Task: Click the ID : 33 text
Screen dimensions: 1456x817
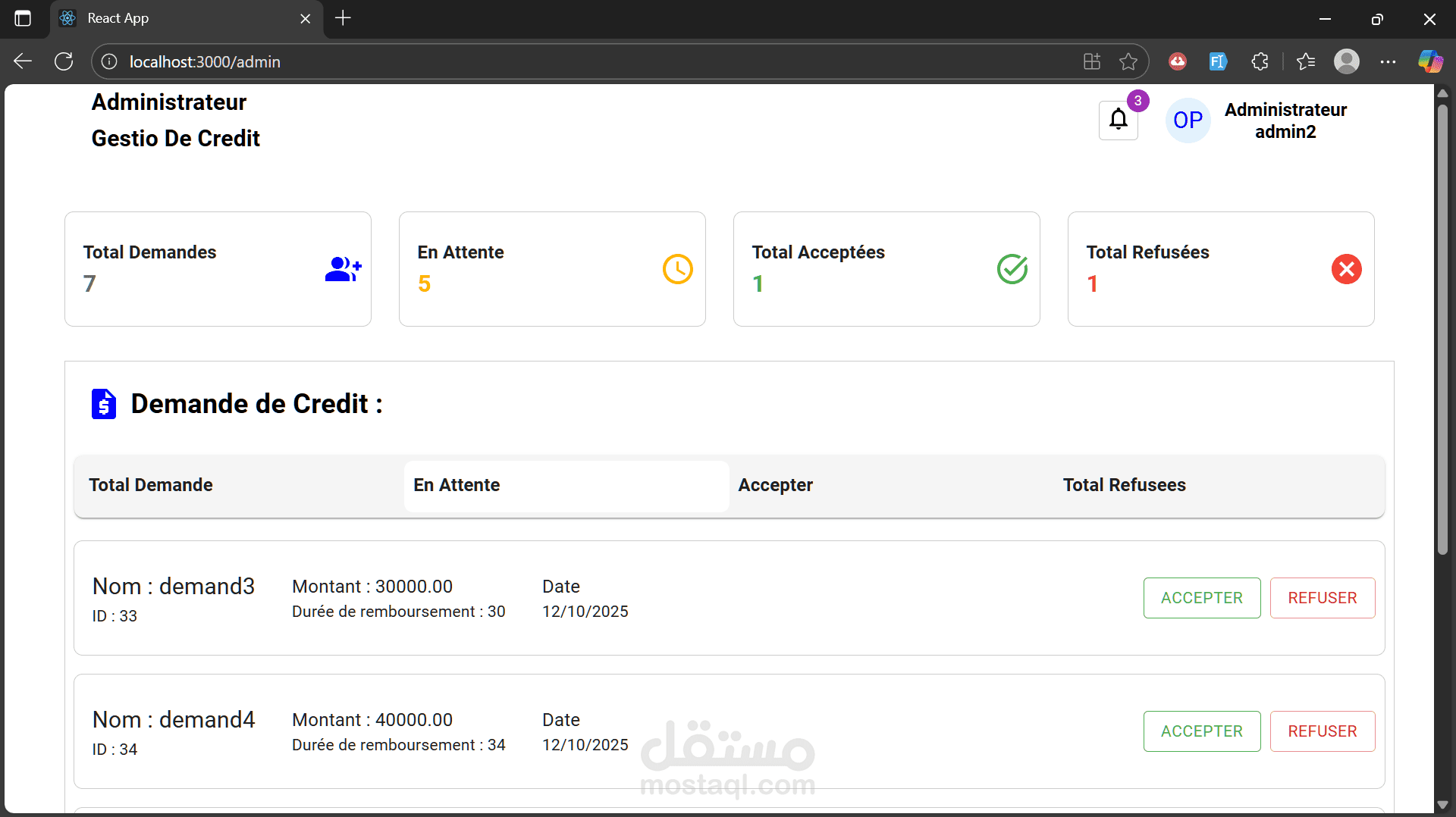Action: (115, 616)
